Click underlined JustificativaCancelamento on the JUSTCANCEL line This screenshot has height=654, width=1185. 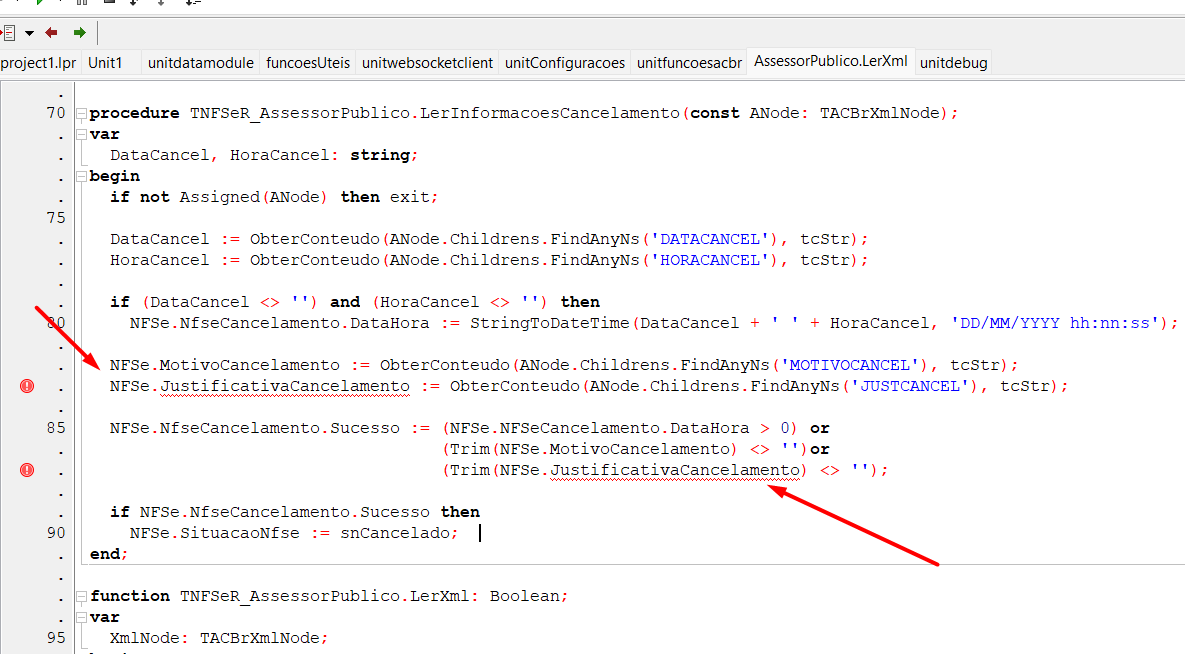(x=285, y=386)
